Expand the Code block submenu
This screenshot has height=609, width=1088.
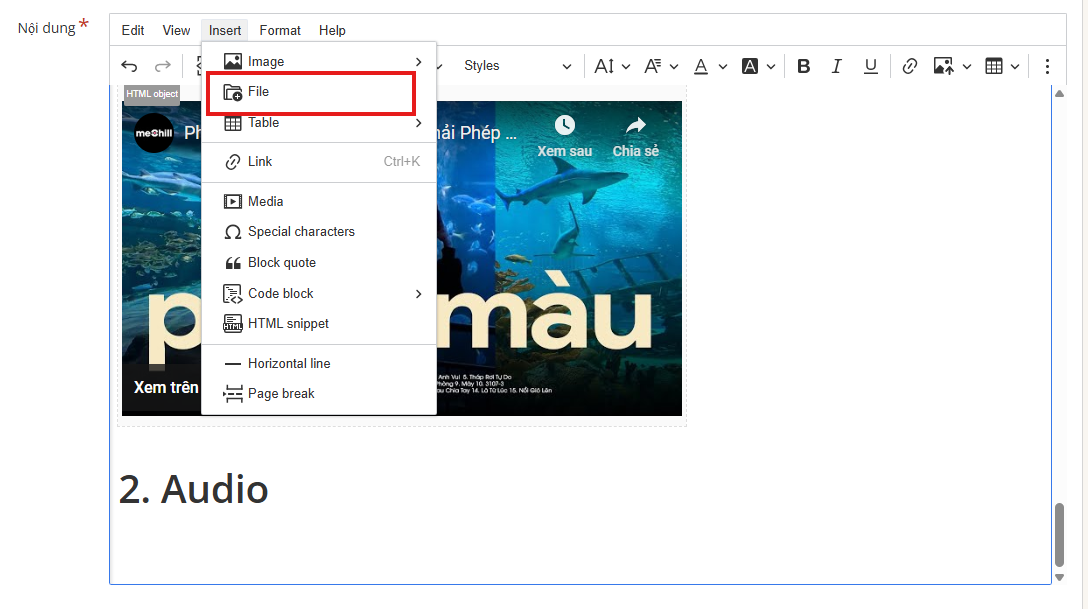[x=418, y=293]
